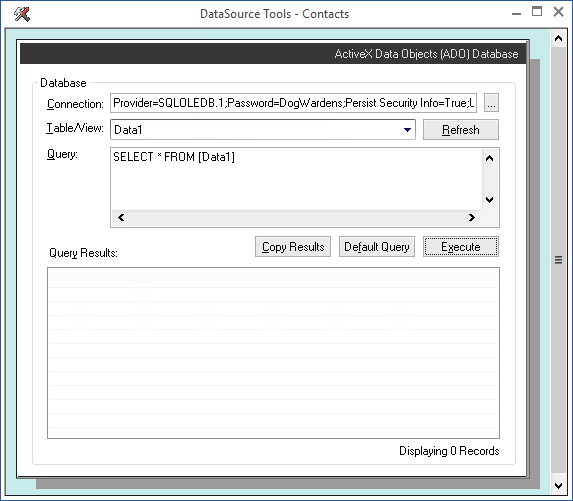
Task: Click the main window vertical scrollbar thumb
Action: point(558,260)
